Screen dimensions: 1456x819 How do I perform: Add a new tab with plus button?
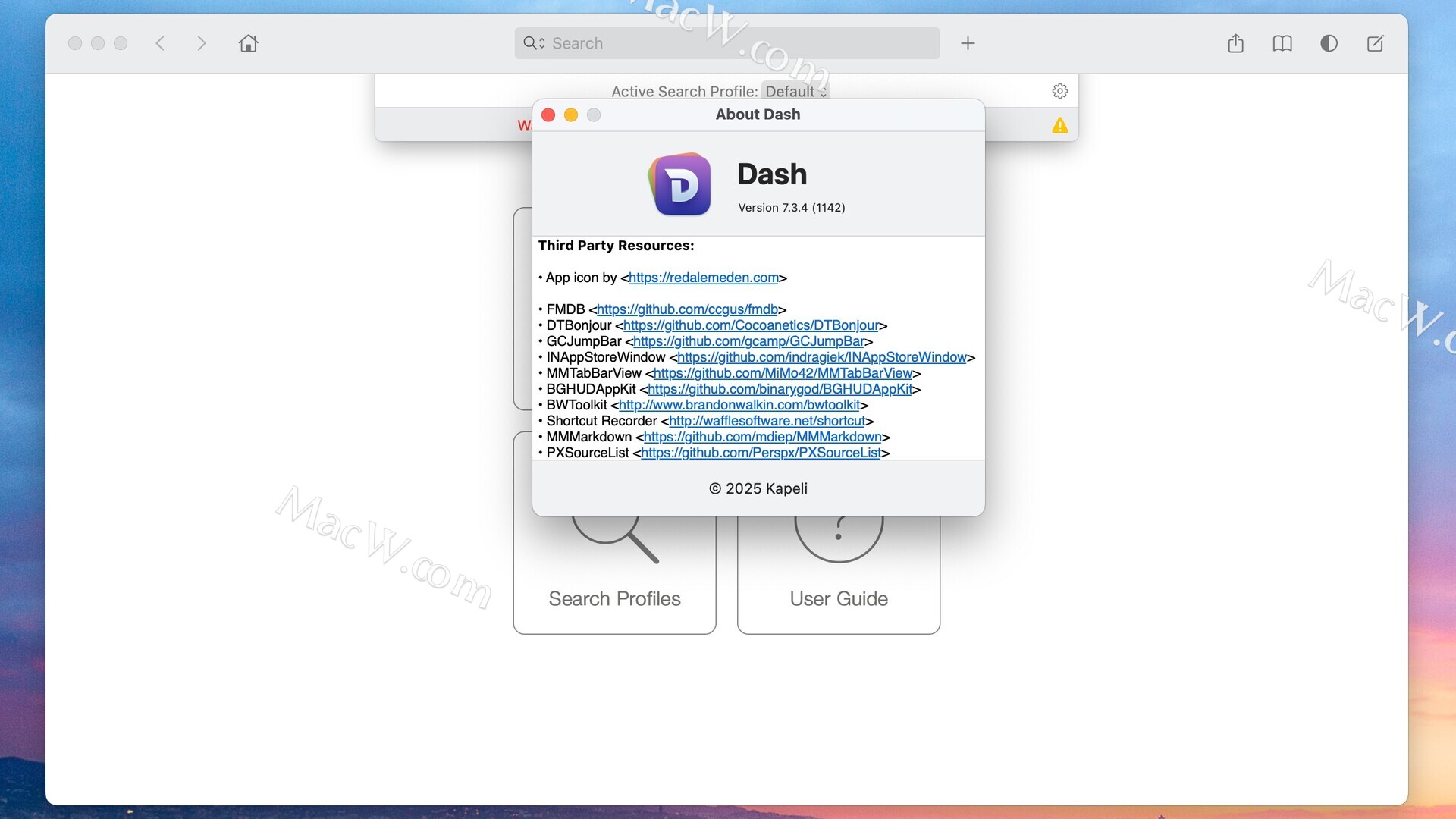click(x=968, y=43)
